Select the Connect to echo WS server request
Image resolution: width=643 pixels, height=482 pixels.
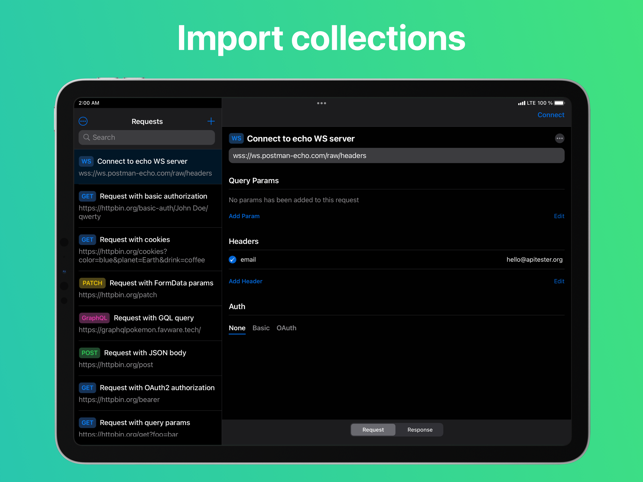click(148, 167)
